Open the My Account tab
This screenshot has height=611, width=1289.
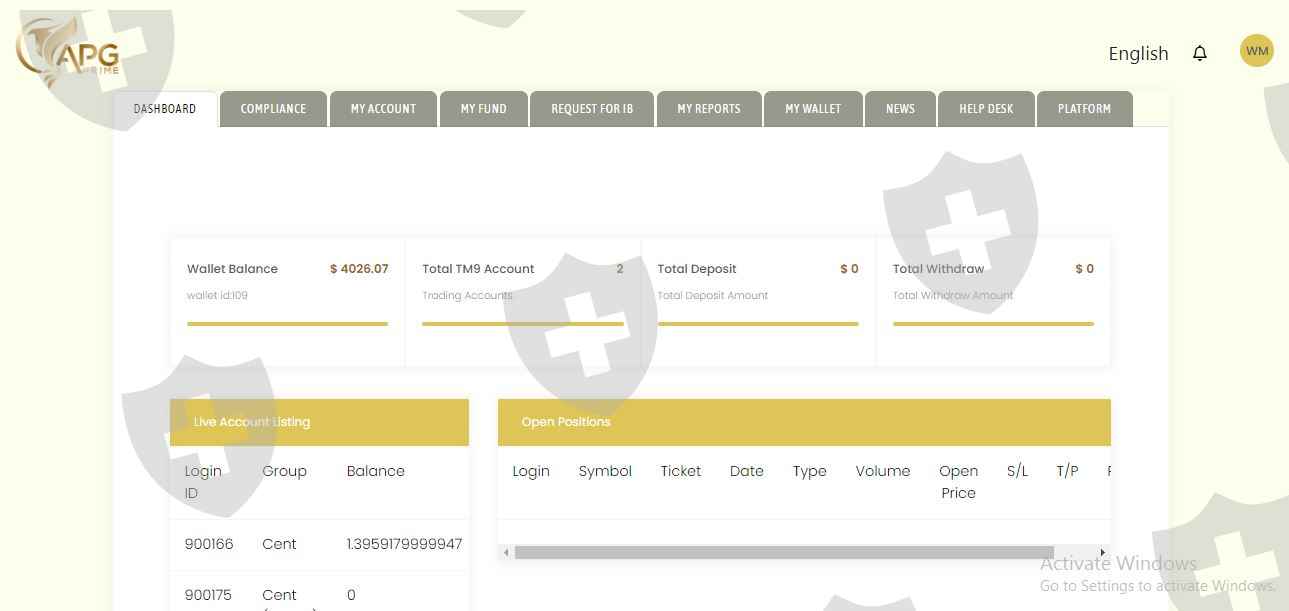click(x=383, y=109)
